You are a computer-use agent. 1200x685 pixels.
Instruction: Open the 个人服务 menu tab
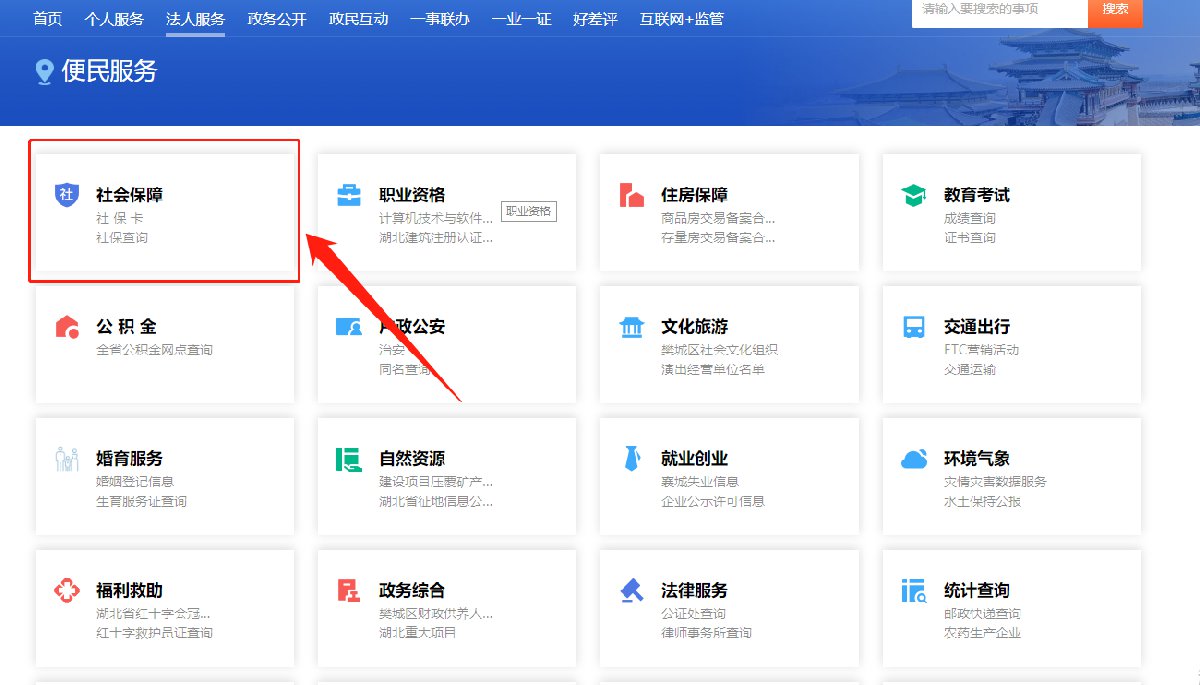(x=114, y=19)
